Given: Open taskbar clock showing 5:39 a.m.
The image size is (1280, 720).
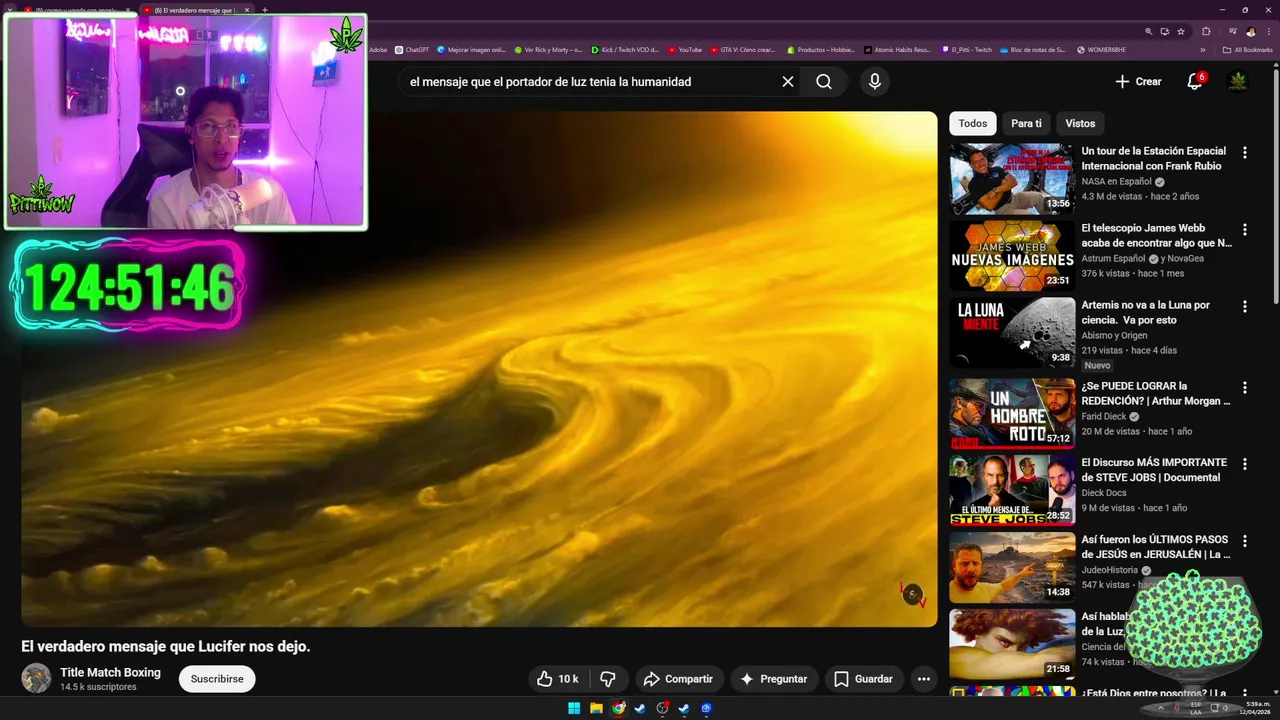Looking at the screenshot, I should [x=1253, y=708].
